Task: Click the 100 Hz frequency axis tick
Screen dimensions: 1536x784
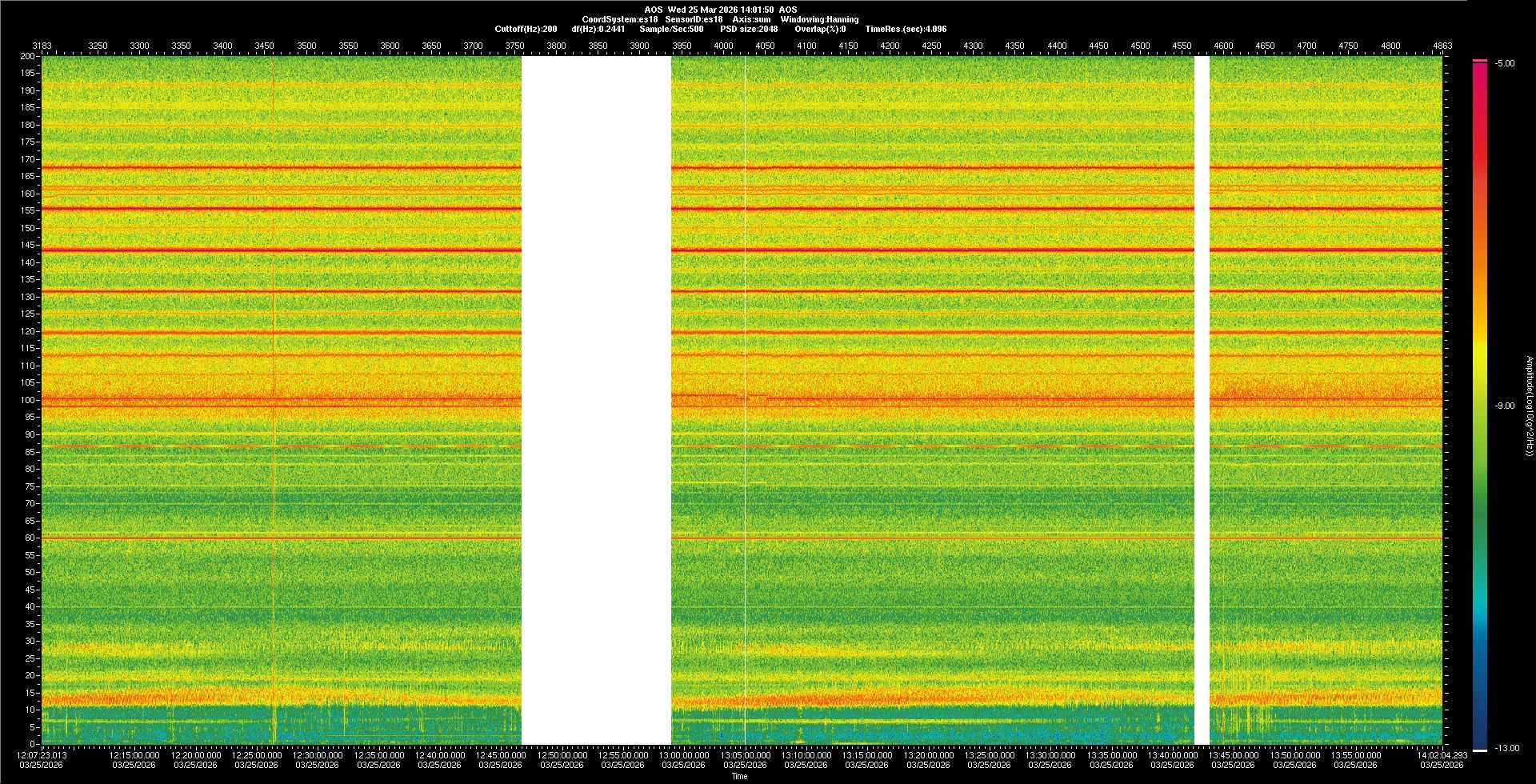Action: point(28,400)
